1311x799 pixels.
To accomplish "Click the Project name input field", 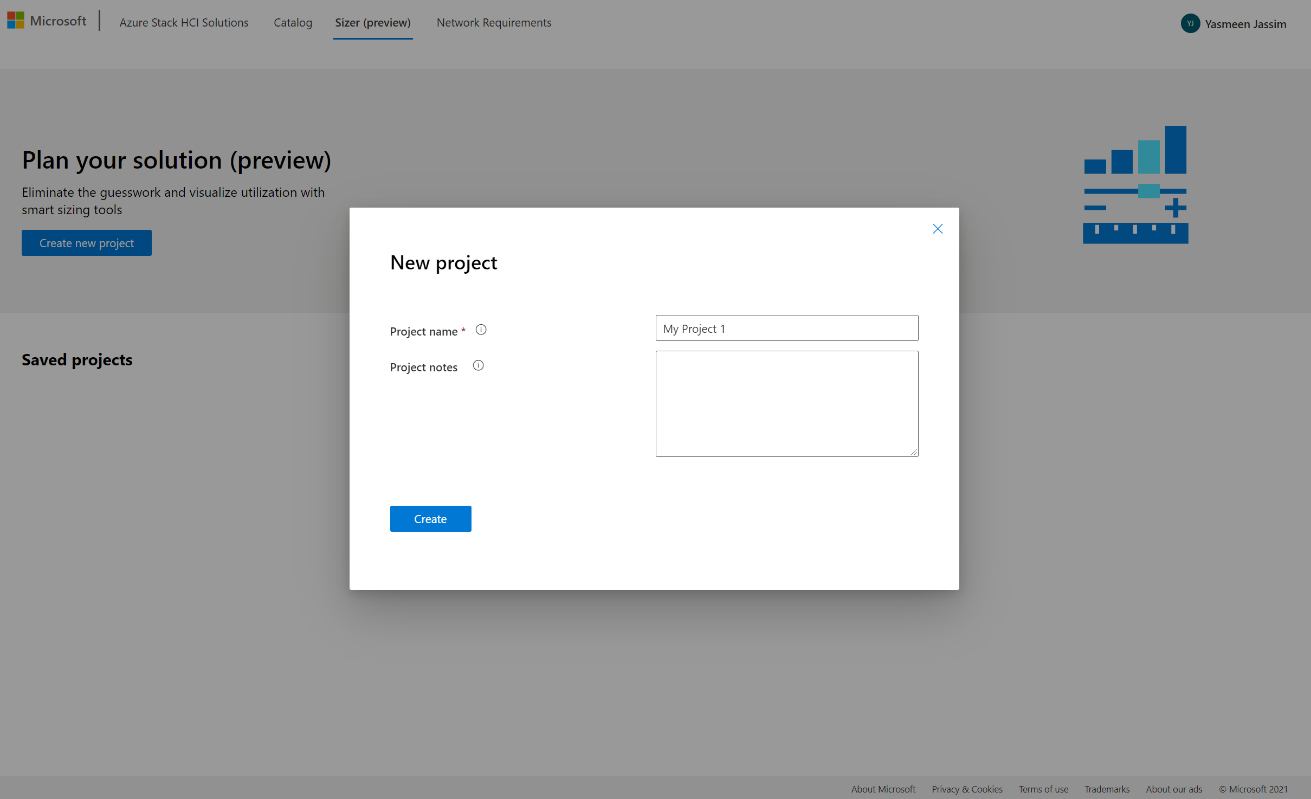I will coord(787,328).
